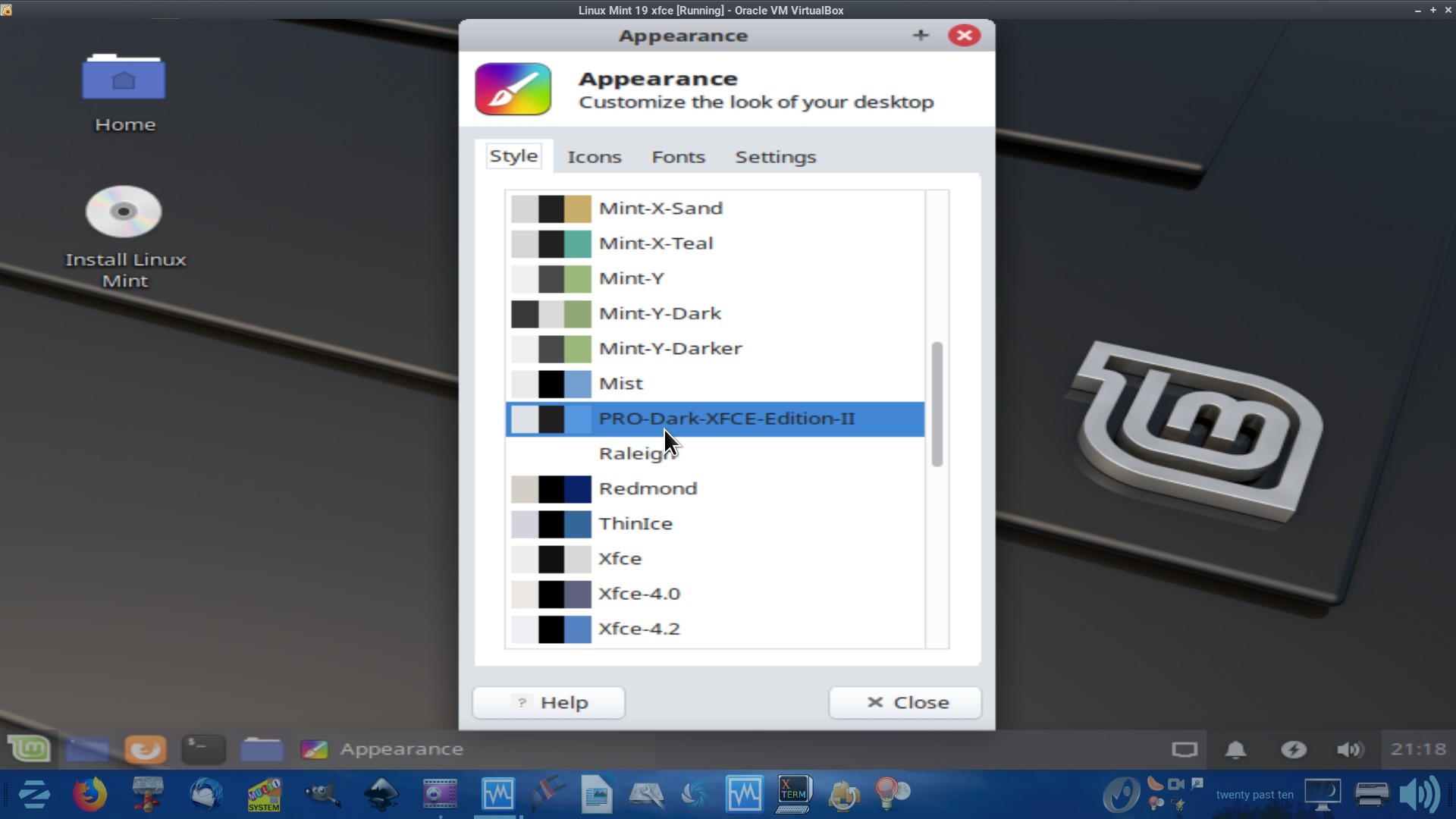This screenshot has width=1456, height=819.
Task: Launch Firefox from the guest panel
Action: [145, 749]
